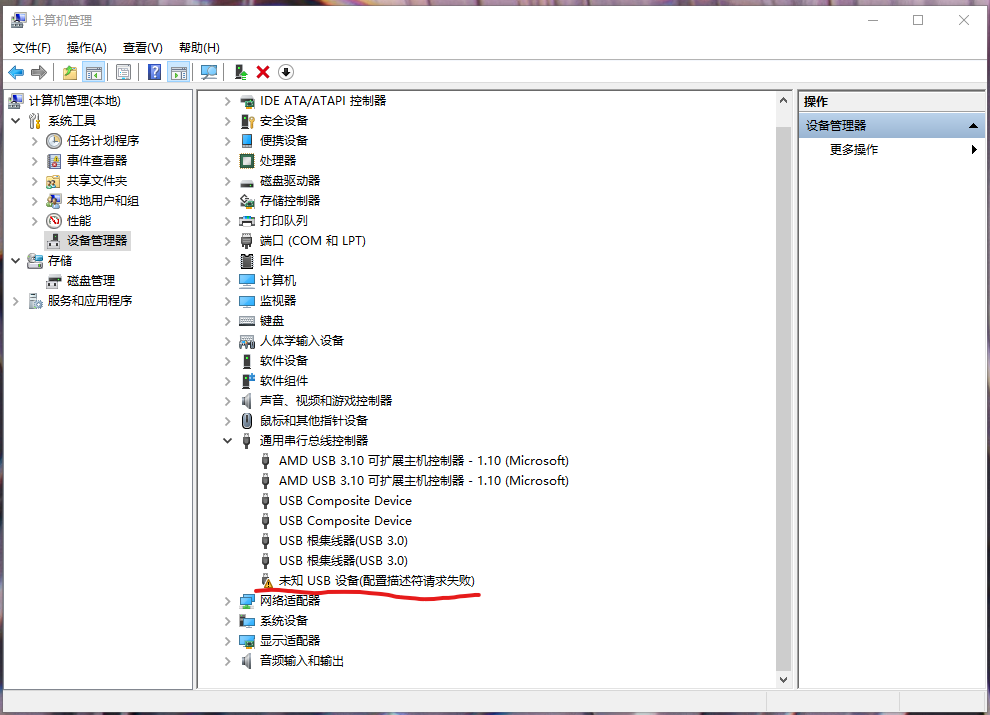The height and width of the screenshot is (715, 990).
Task: Scan for hardware changes via monitor icon
Action: pos(209,72)
